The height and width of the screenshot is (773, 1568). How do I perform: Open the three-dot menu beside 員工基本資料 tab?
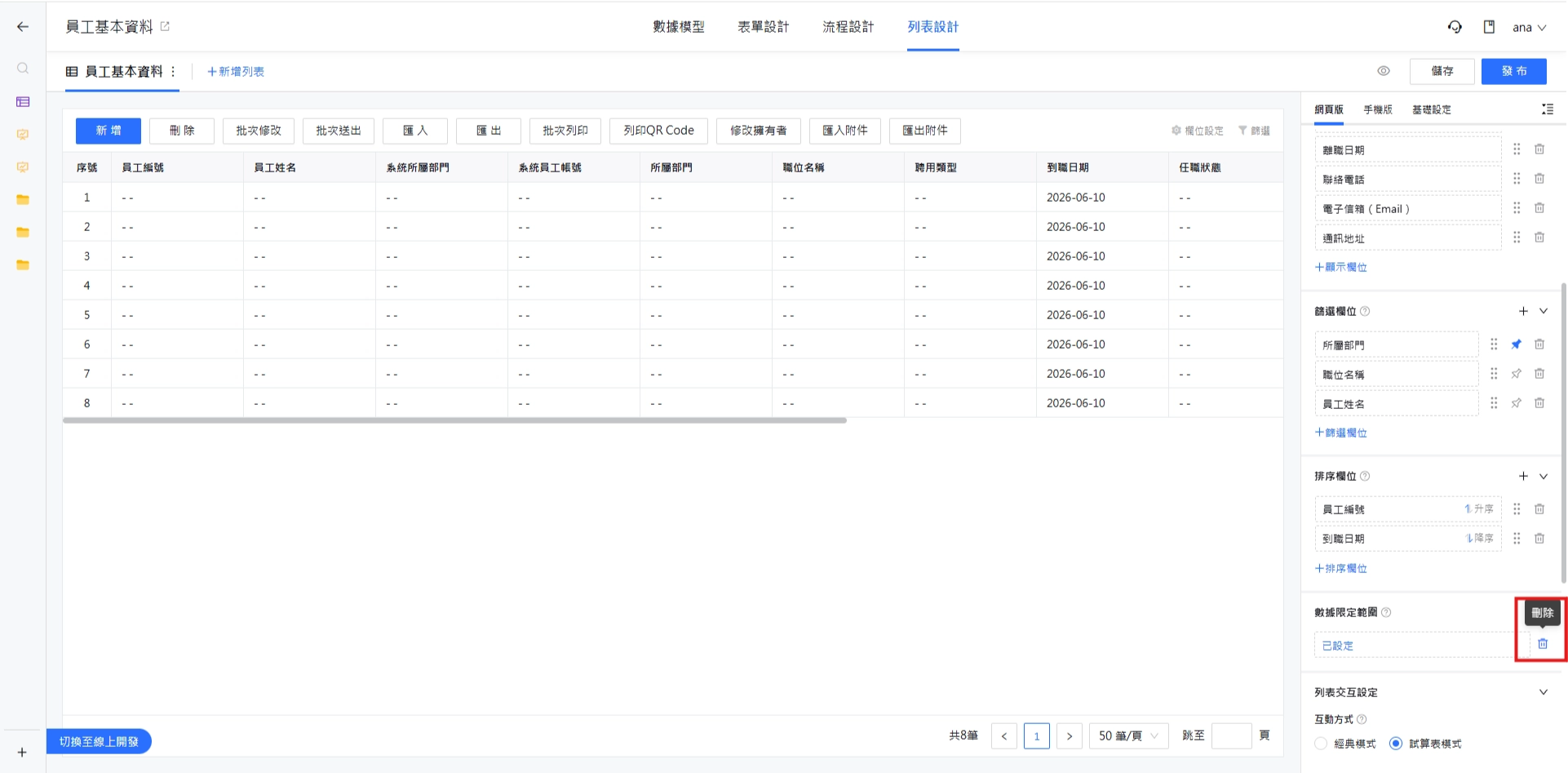tap(173, 72)
